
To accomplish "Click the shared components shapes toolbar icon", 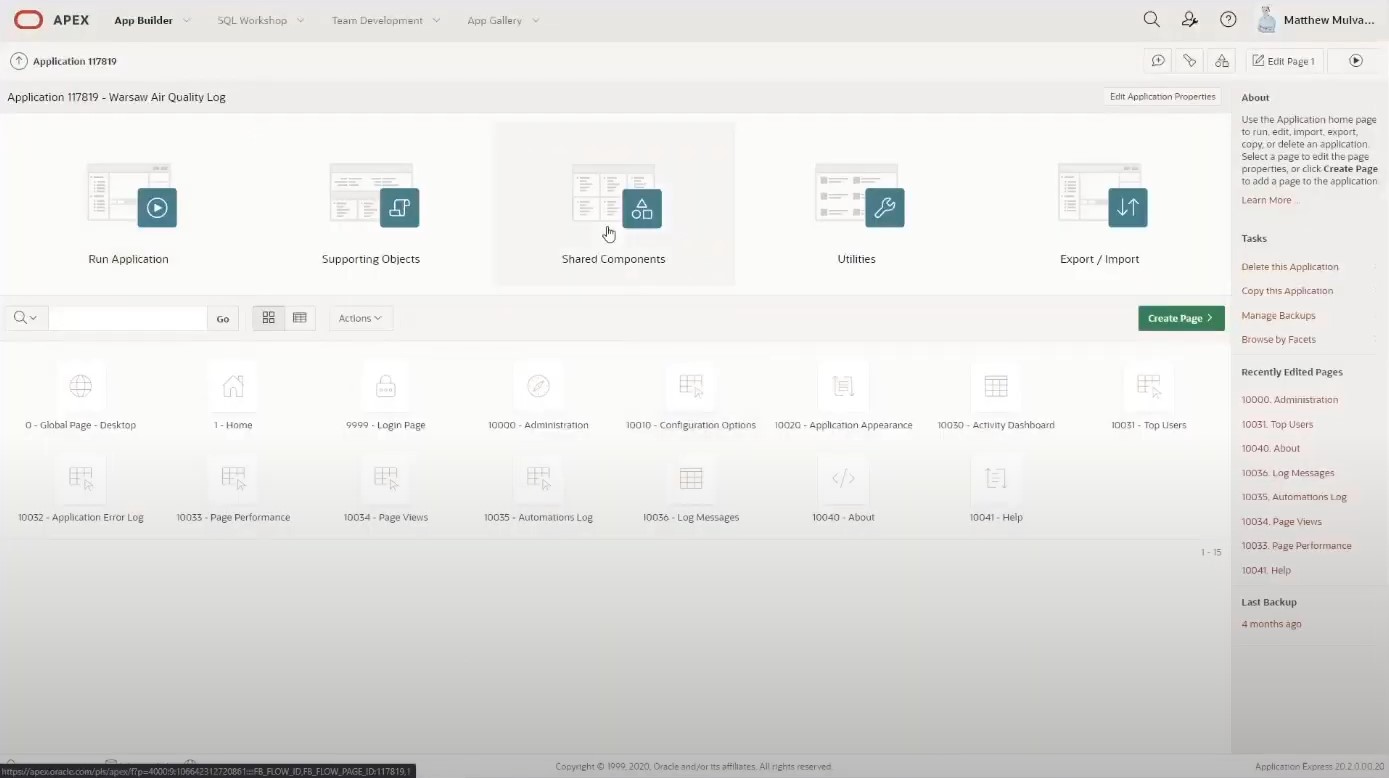I will pyautogui.click(x=1221, y=61).
